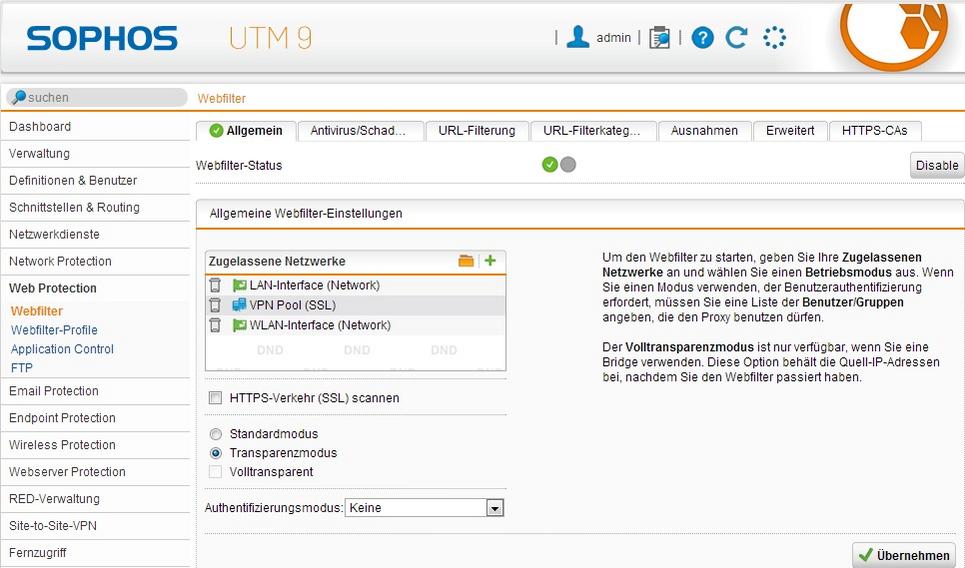Open the HTTPS-CAs tab
This screenshot has height=568, width=965.
[875, 131]
